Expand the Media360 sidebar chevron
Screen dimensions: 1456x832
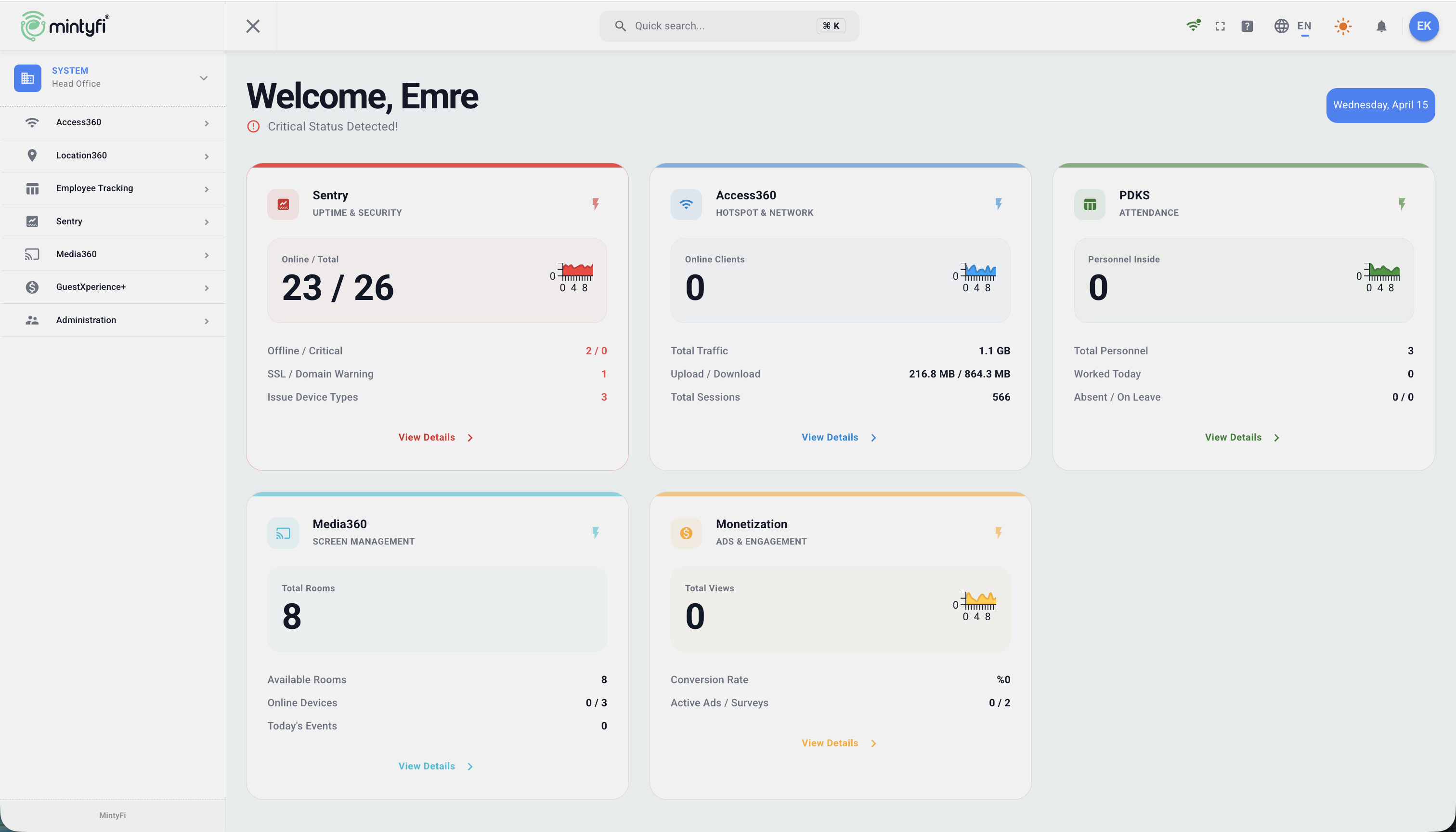click(x=206, y=255)
